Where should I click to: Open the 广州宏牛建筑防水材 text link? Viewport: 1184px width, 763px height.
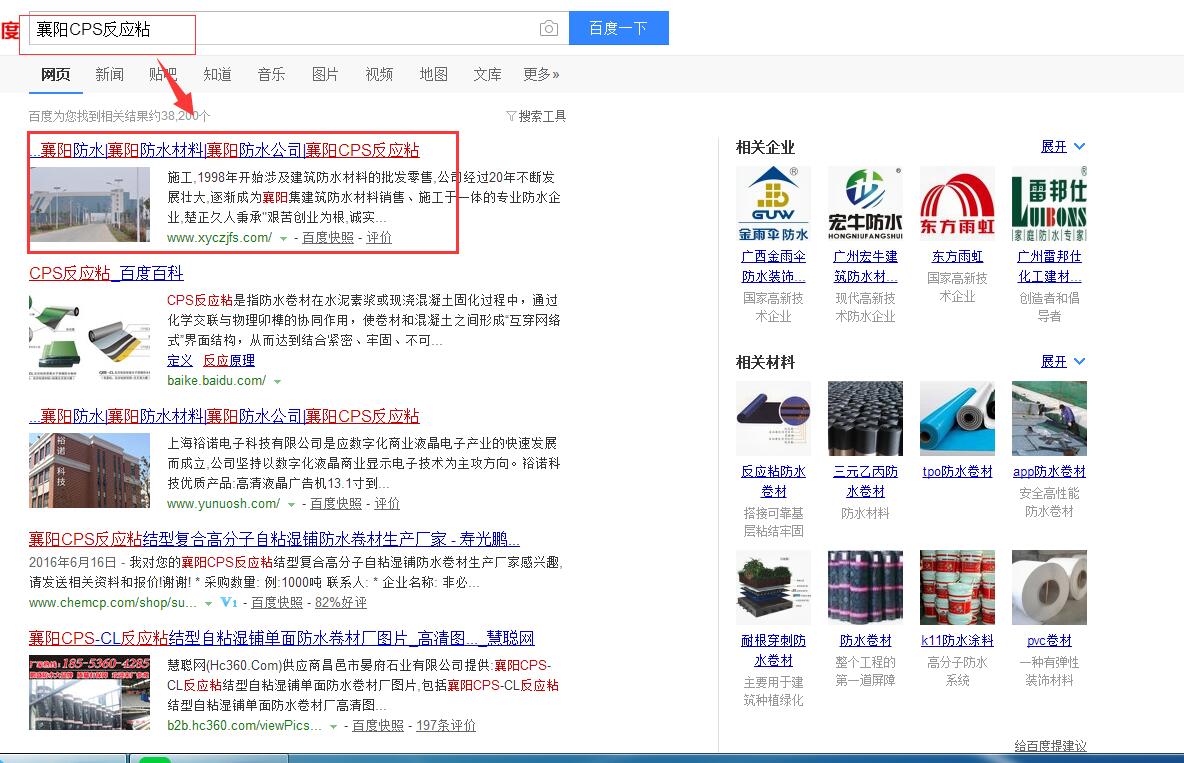click(865, 267)
